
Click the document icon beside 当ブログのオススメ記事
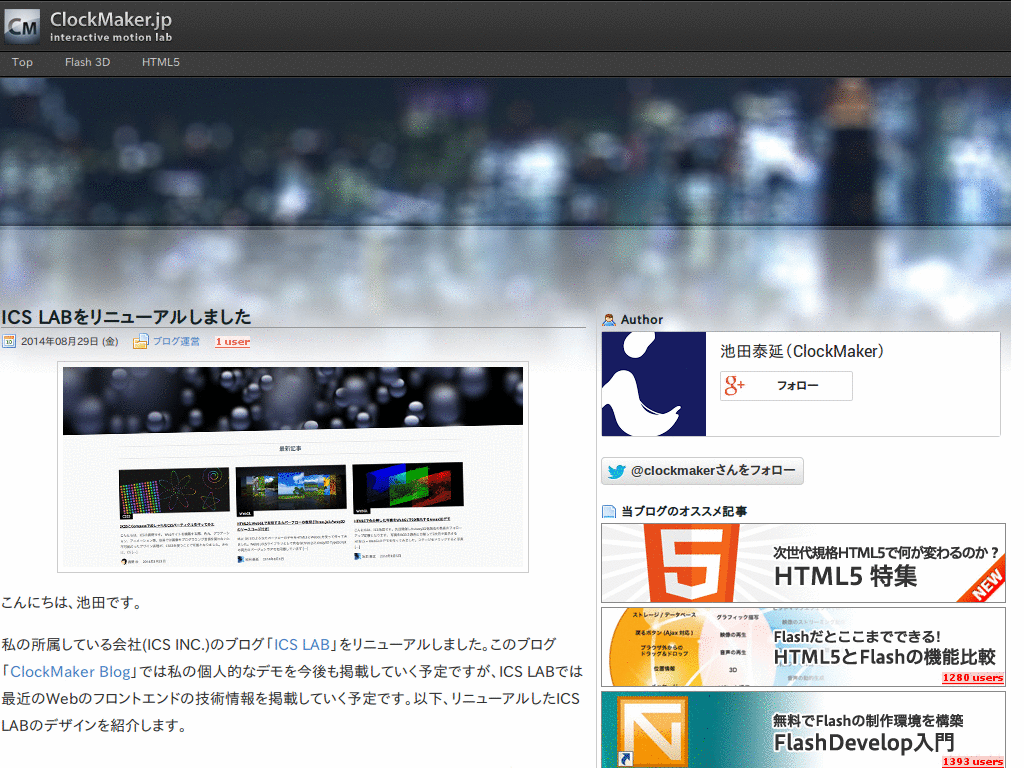(609, 512)
